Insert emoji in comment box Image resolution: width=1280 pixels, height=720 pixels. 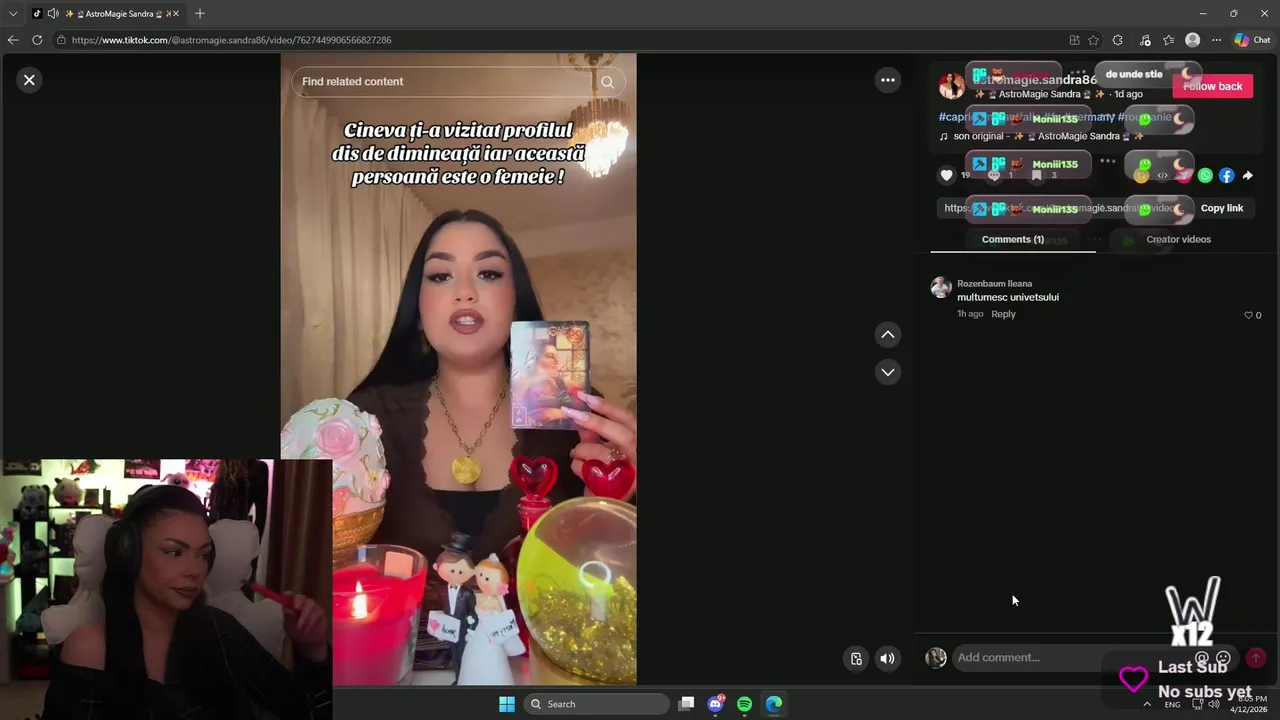click(x=1223, y=658)
